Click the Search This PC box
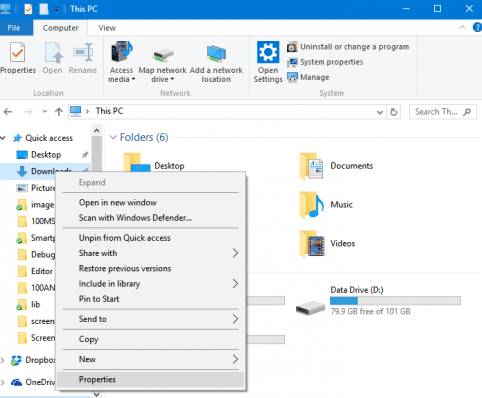This screenshot has width=482, height=398. click(443, 112)
